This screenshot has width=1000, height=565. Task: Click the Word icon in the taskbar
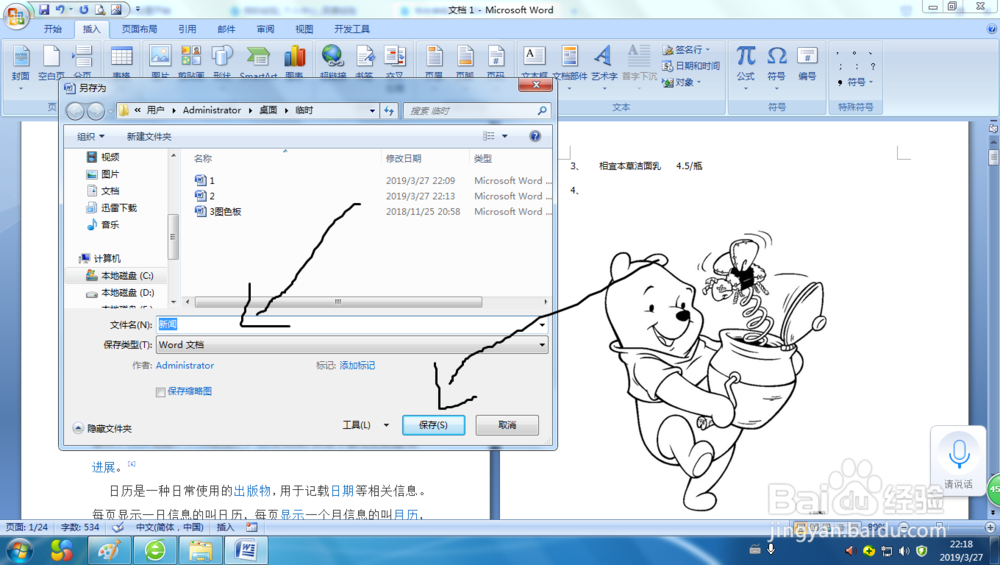tap(246, 550)
